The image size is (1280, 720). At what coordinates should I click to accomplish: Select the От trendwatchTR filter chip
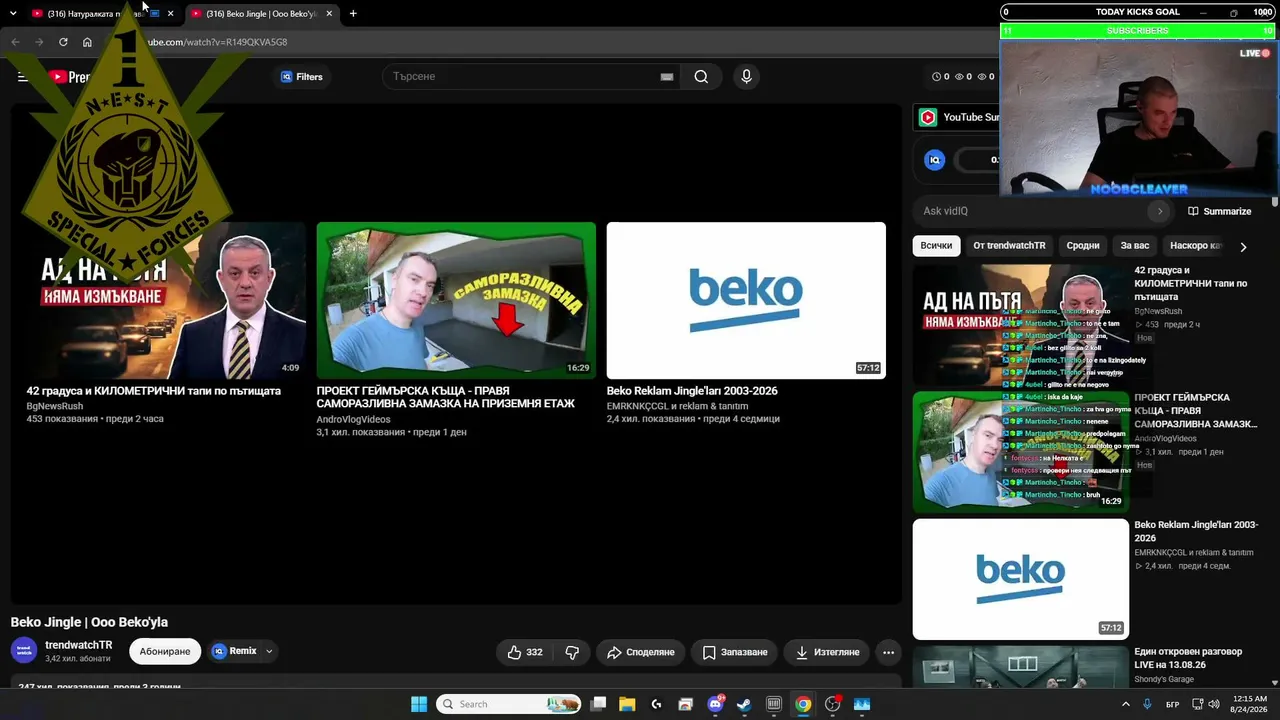pos(1009,246)
